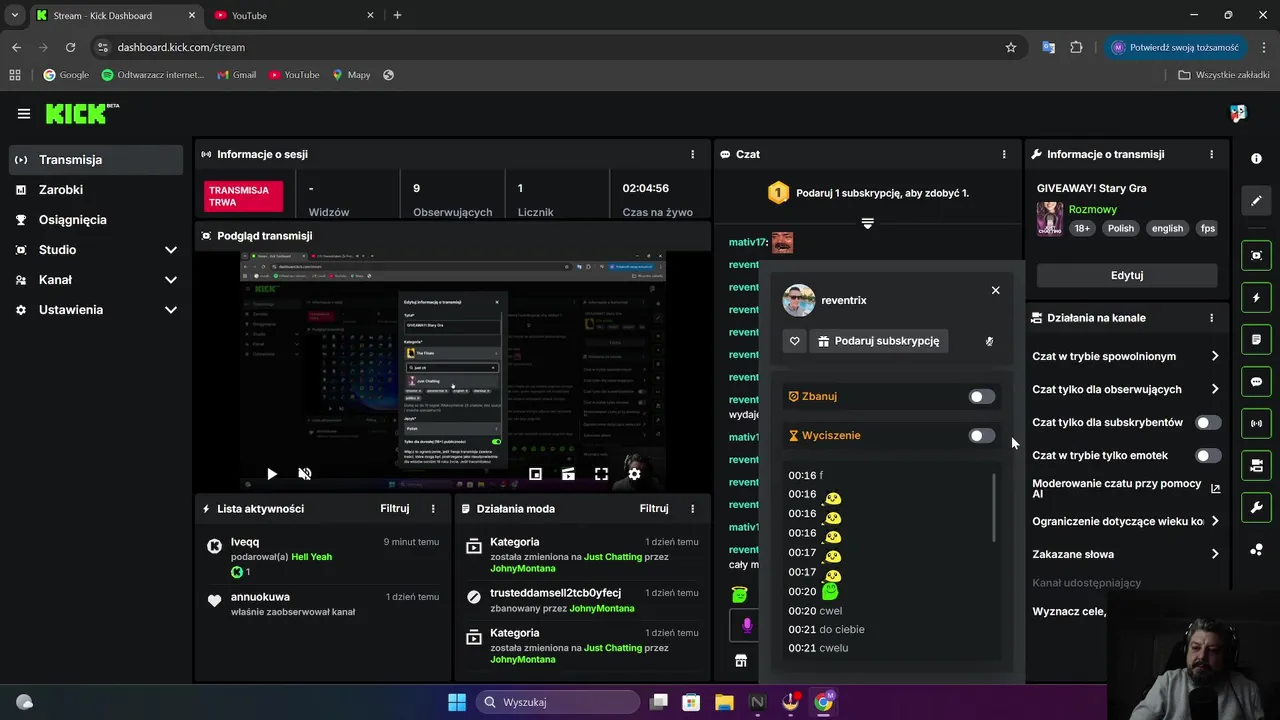The height and width of the screenshot is (720, 1280).
Task: Toggle the mod actions note icon in right sidebar
Action: (1257, 340)
